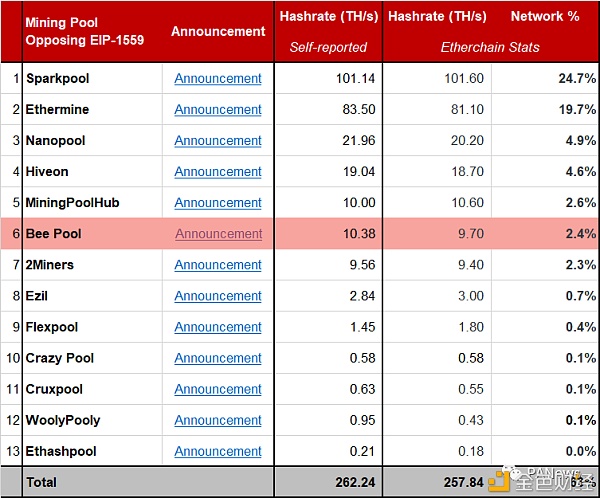Image resolution: width=600 pixels, height=498 pixels.
Task: Click the network share 19.7%
Action: 577,109
